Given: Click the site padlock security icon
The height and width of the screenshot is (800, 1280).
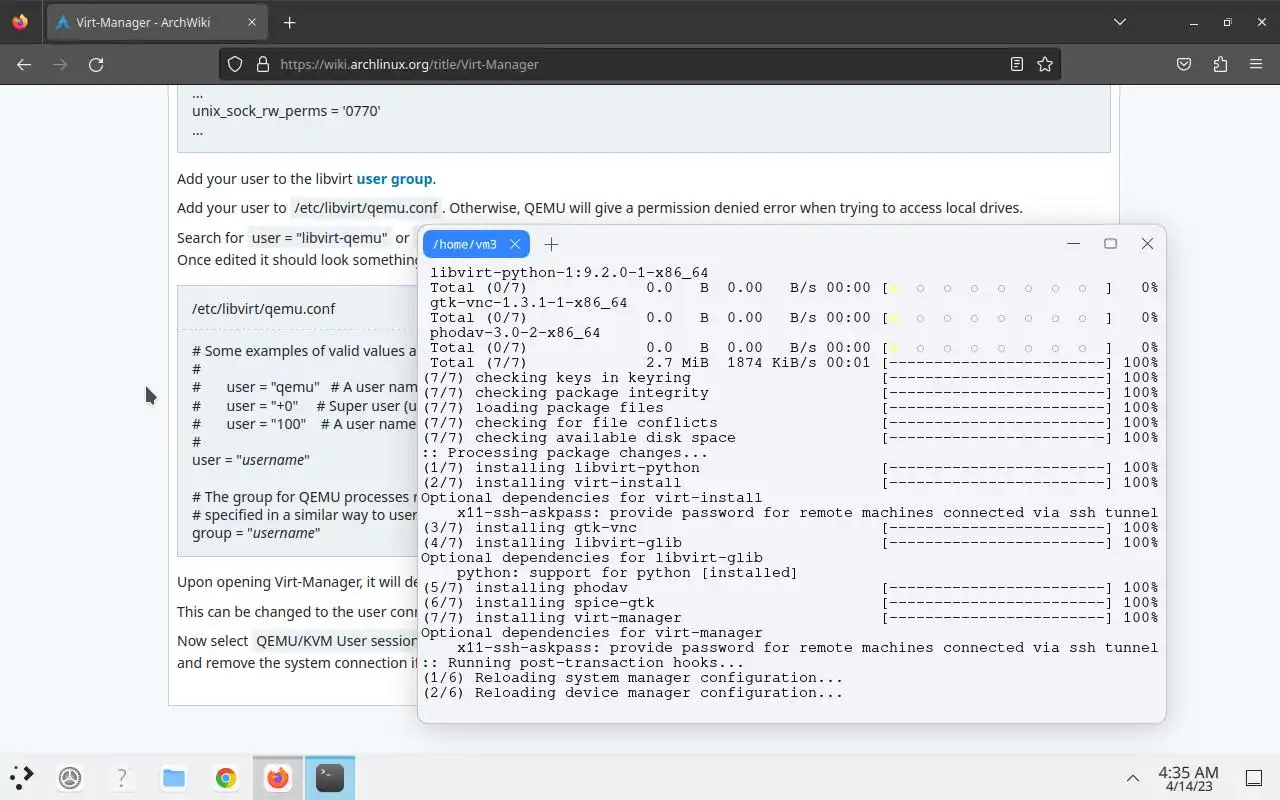Looking at the screenshot, I should (x=263, y=64).
